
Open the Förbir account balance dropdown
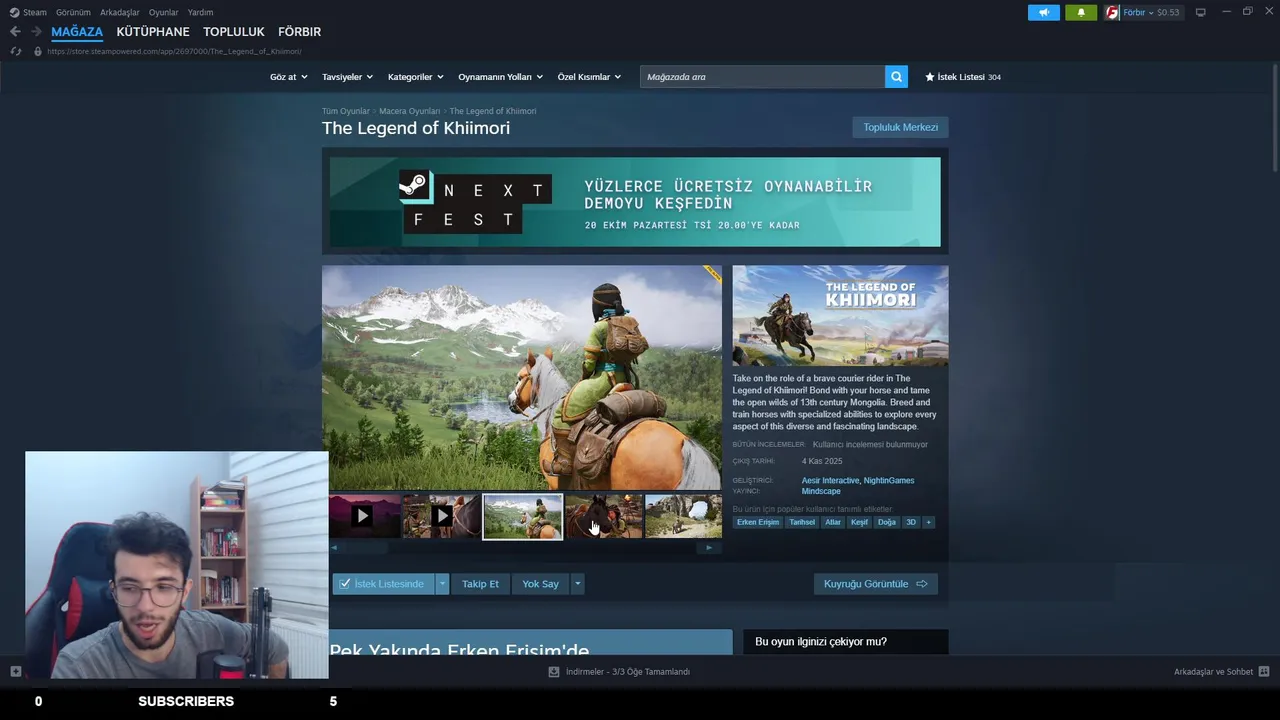(x=1151, y=12)
